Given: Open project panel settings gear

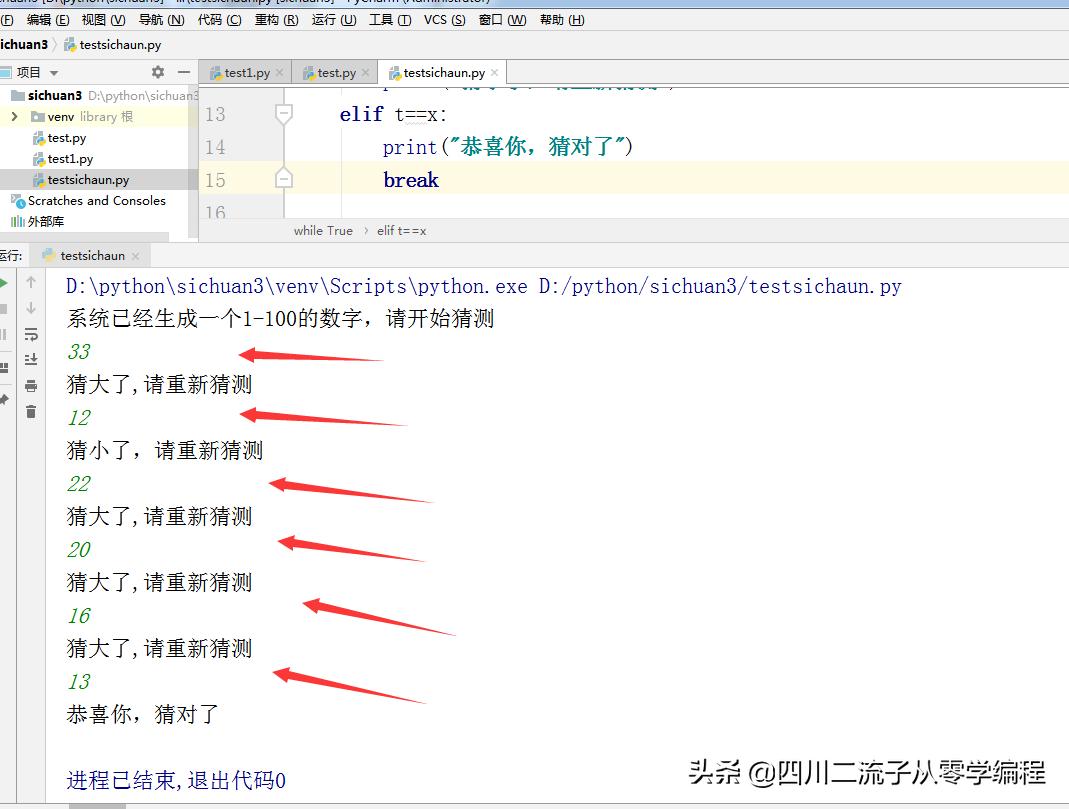Looking at the screenshot, I should tap(157, 72).
